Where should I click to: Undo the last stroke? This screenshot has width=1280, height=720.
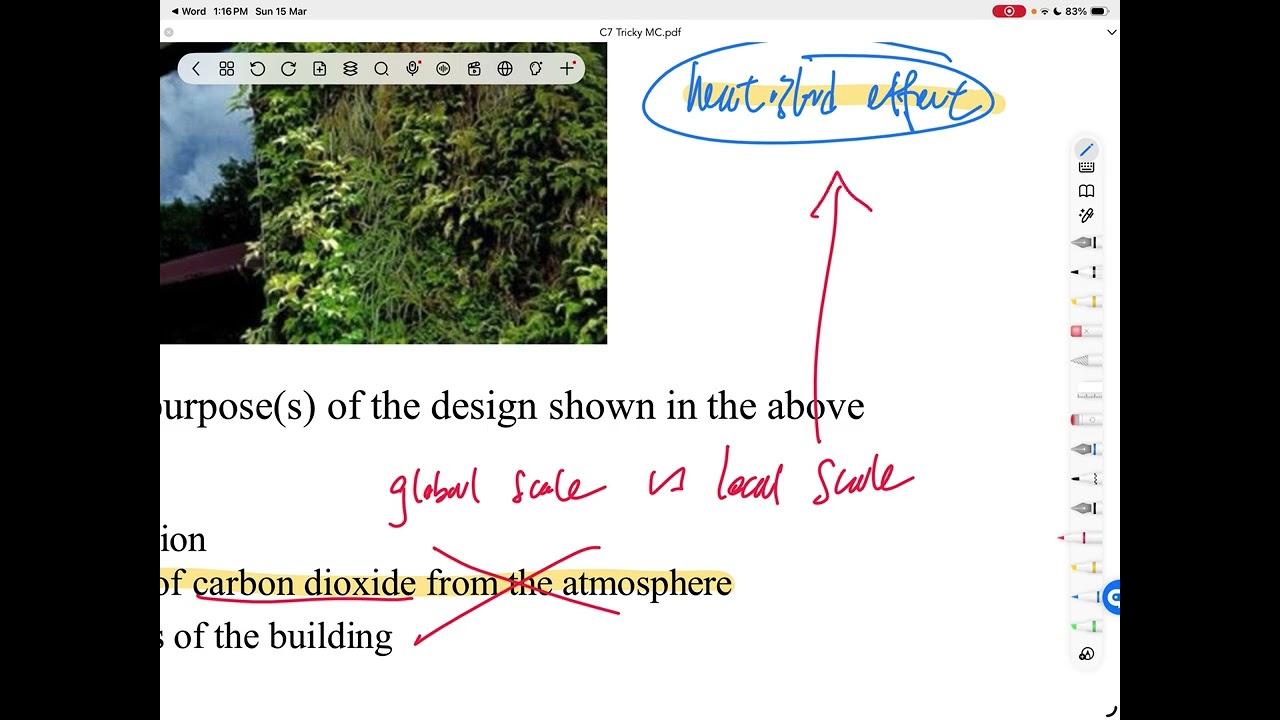[x=257, y=69]
